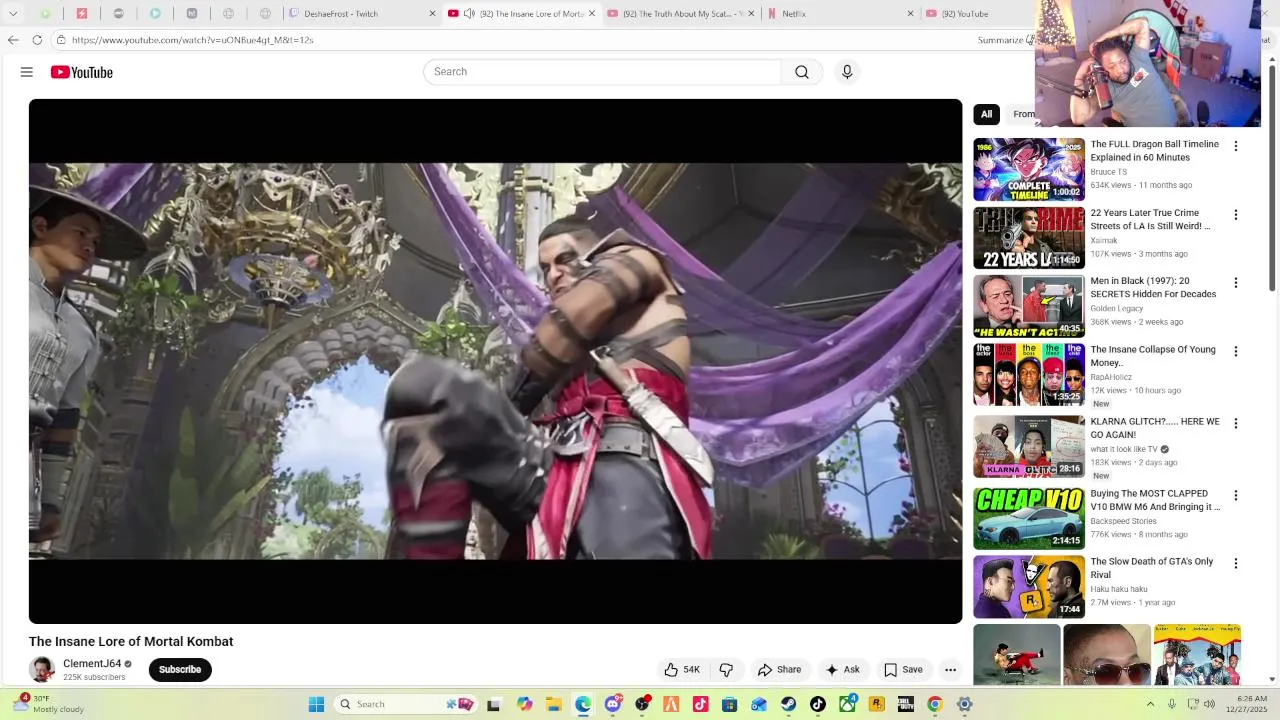
Task: Click the RapAHolicz channel name
Action: (1111, 377)
